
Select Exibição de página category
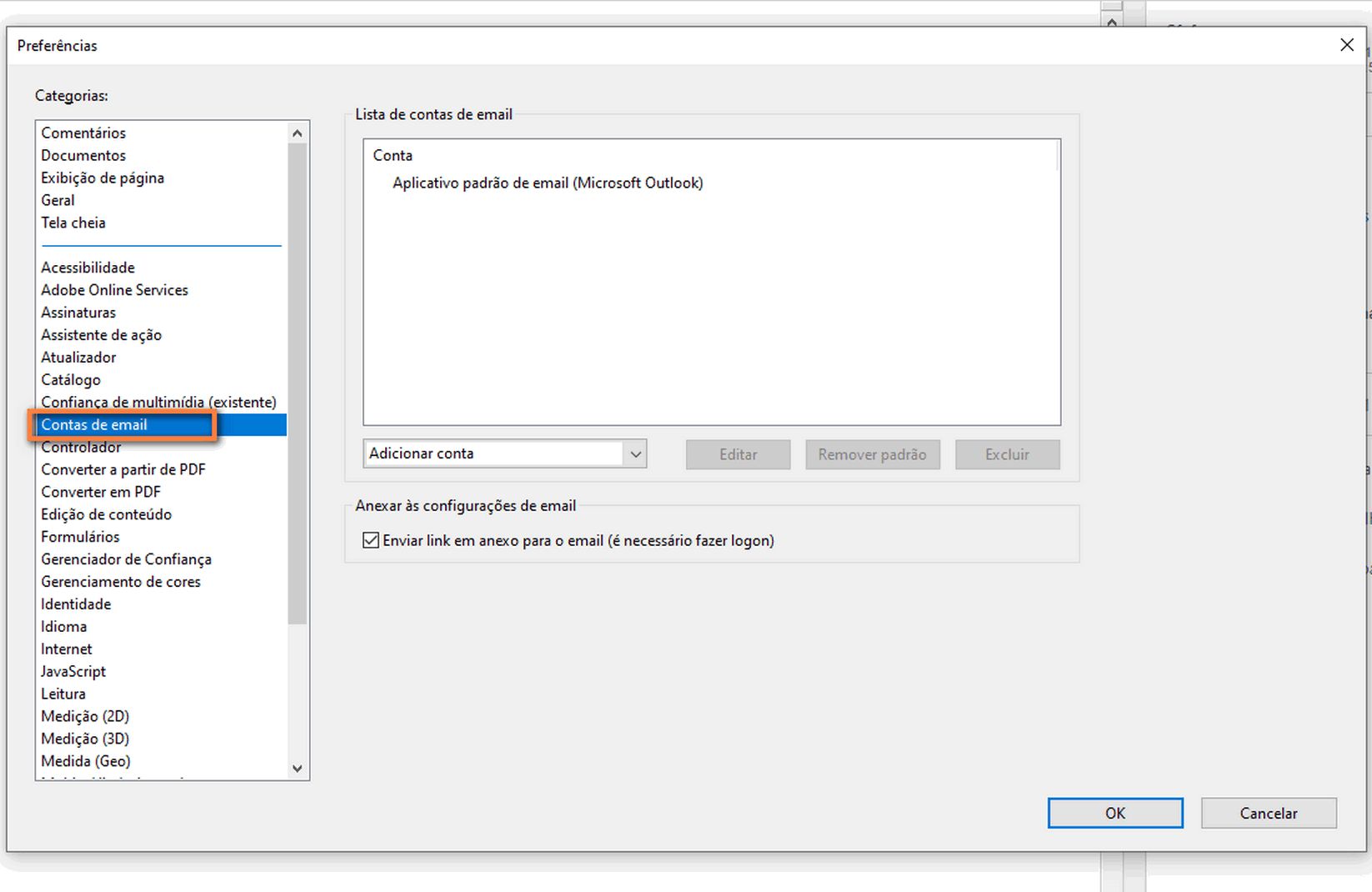pyautogui.click(x=103, y=178)
